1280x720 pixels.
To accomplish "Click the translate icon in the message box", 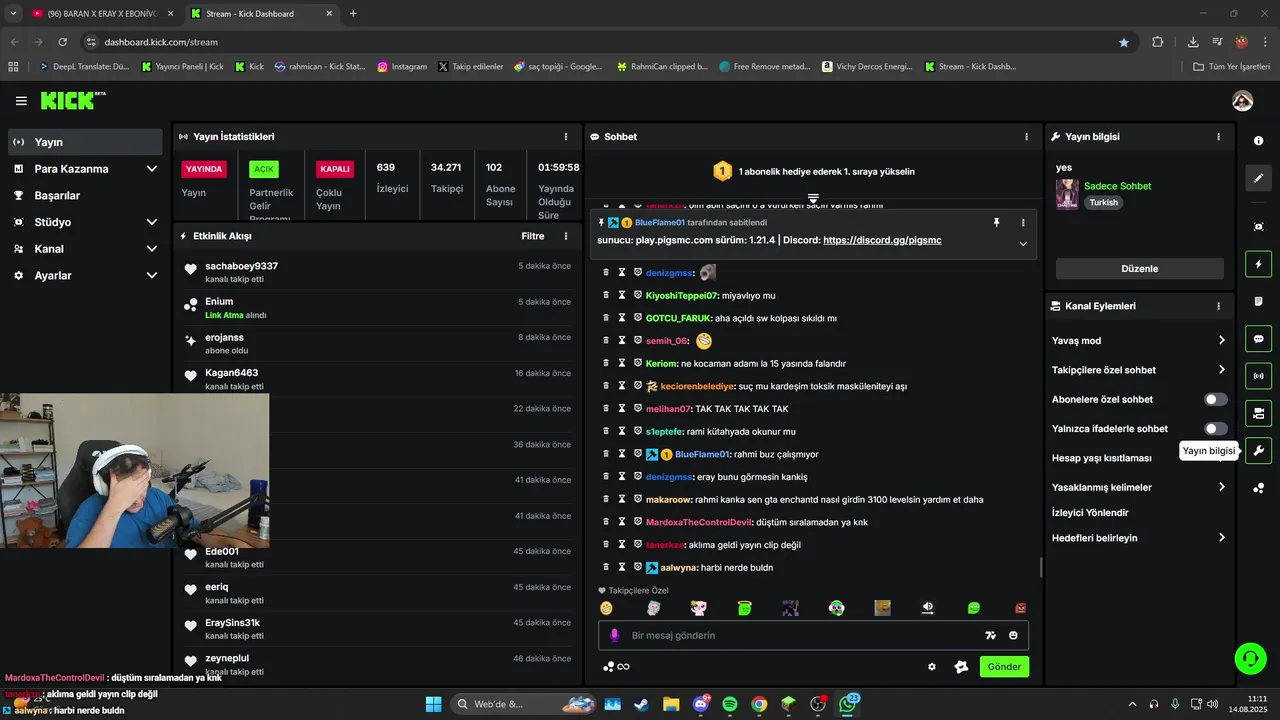I will (x=990, y=636).
